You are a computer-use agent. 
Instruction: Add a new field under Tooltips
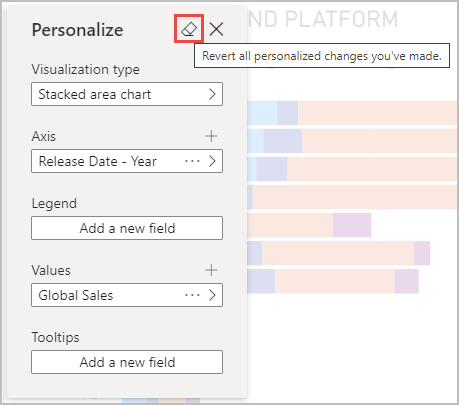coord(127,362)
